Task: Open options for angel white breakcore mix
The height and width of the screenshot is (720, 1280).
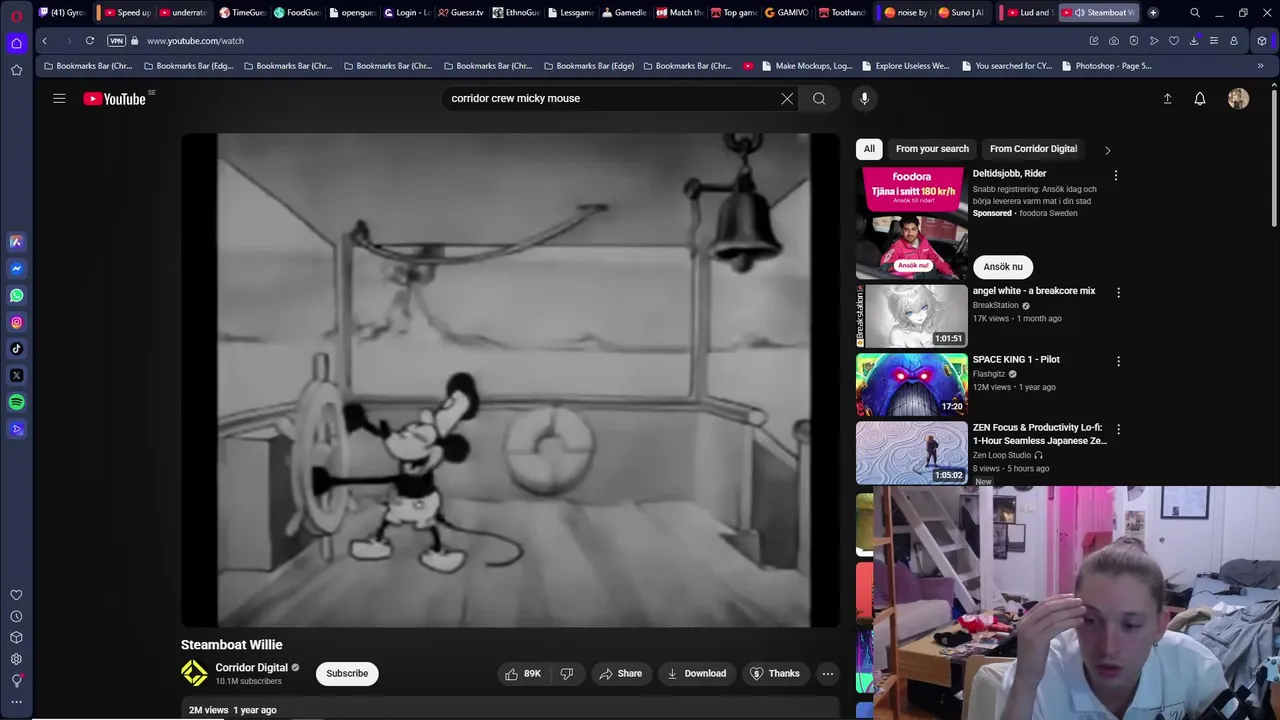Action: 1118,292
